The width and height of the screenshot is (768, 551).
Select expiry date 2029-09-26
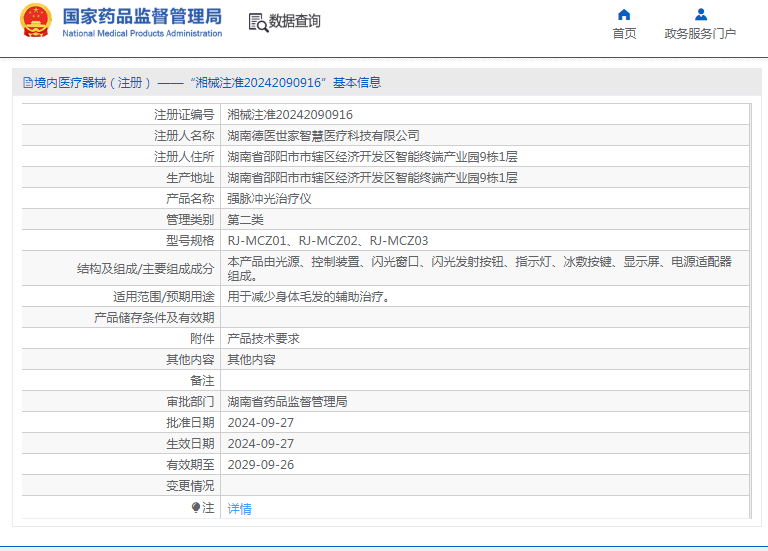pyautogui.click(x=261, y=465)
